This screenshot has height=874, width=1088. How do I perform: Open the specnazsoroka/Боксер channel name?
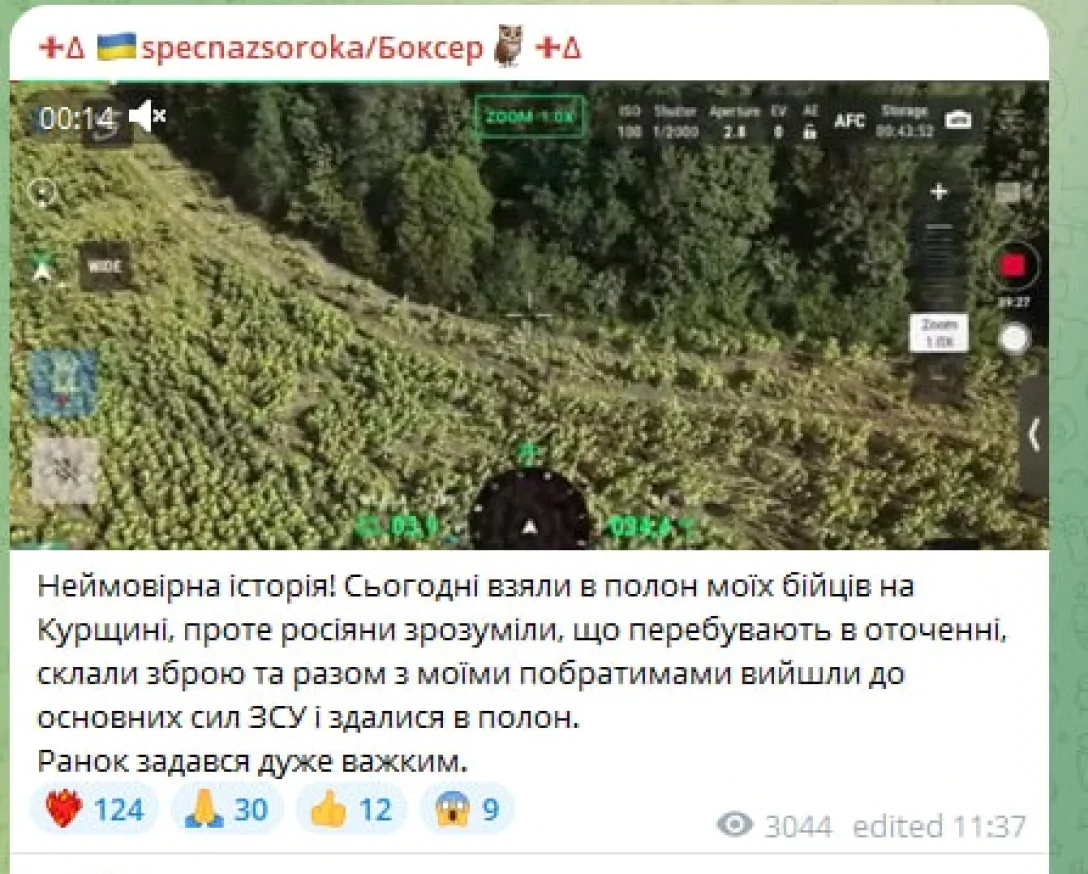[312, 49]
